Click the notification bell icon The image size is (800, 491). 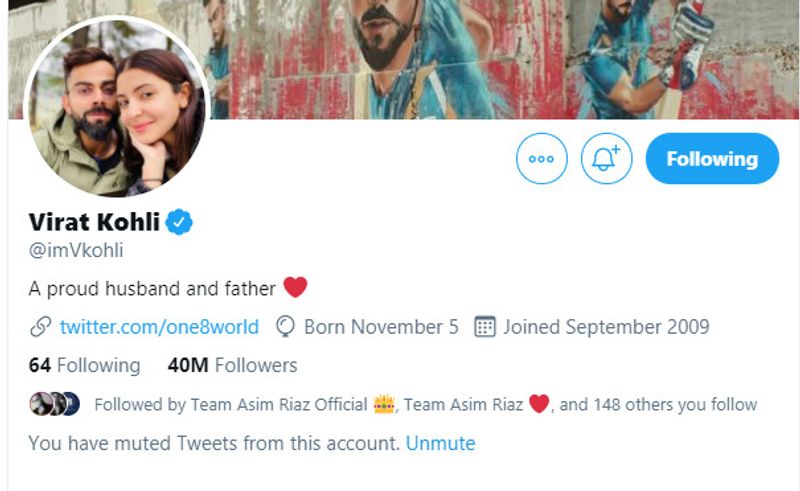[606, 159]
